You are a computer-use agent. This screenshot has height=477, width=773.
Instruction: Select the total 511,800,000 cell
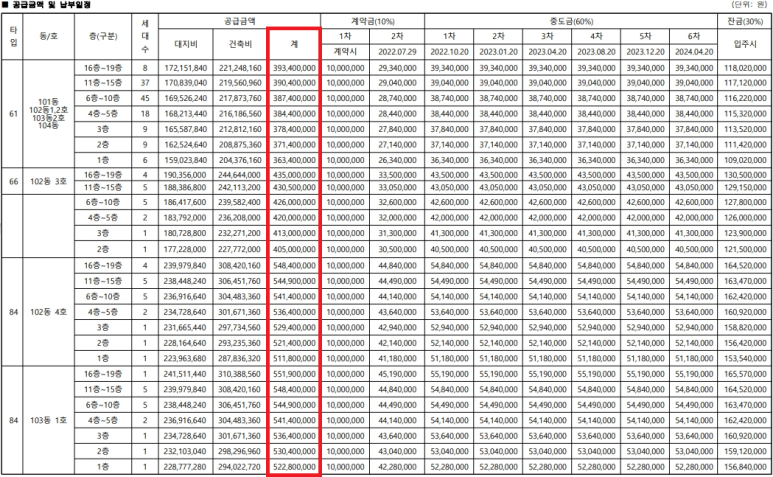click(x=294, y=358)
